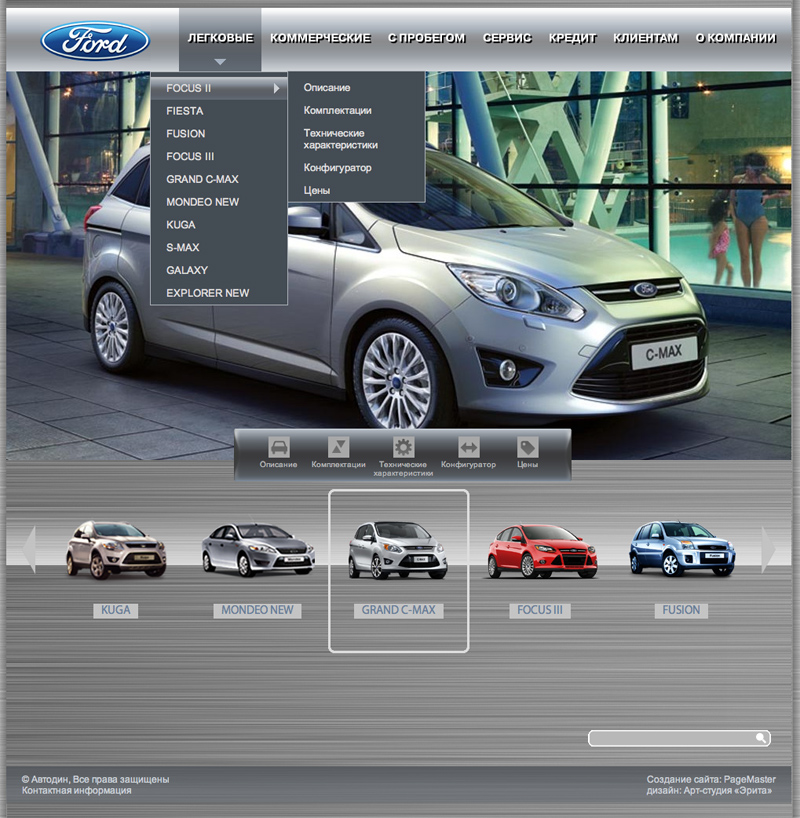Choose Цены in the FOCUS II submenu
This screenshot has width=800, height=818.
(317, 191)
